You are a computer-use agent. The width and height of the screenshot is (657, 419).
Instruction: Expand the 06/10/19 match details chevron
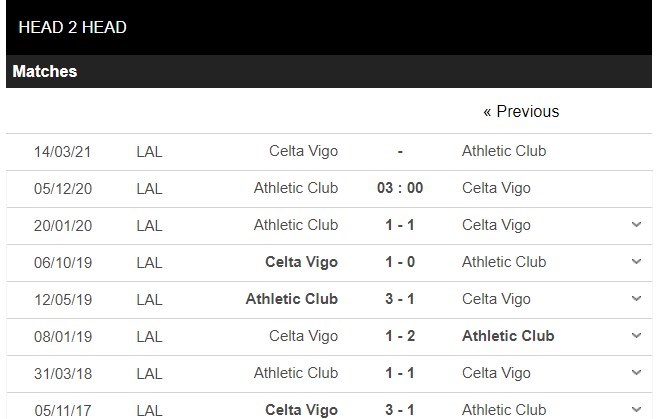tap(637, 262)
